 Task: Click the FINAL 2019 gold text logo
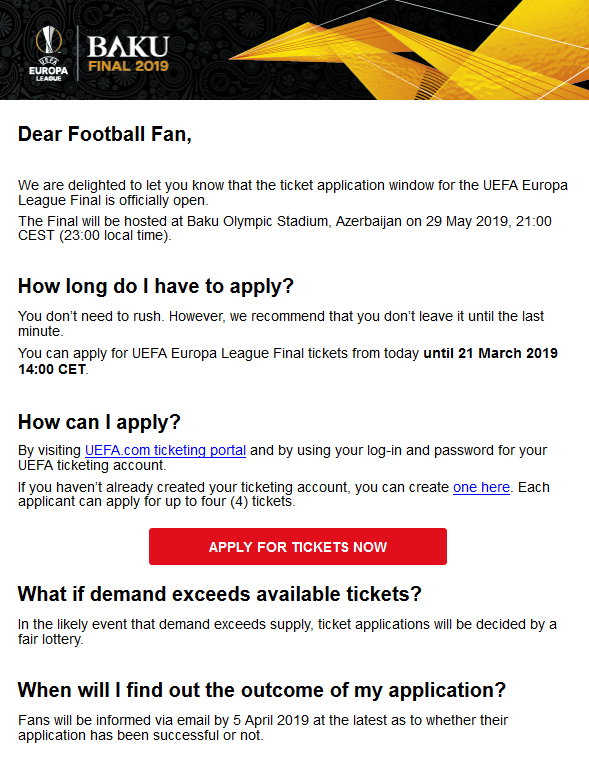[x=128, y=66]
